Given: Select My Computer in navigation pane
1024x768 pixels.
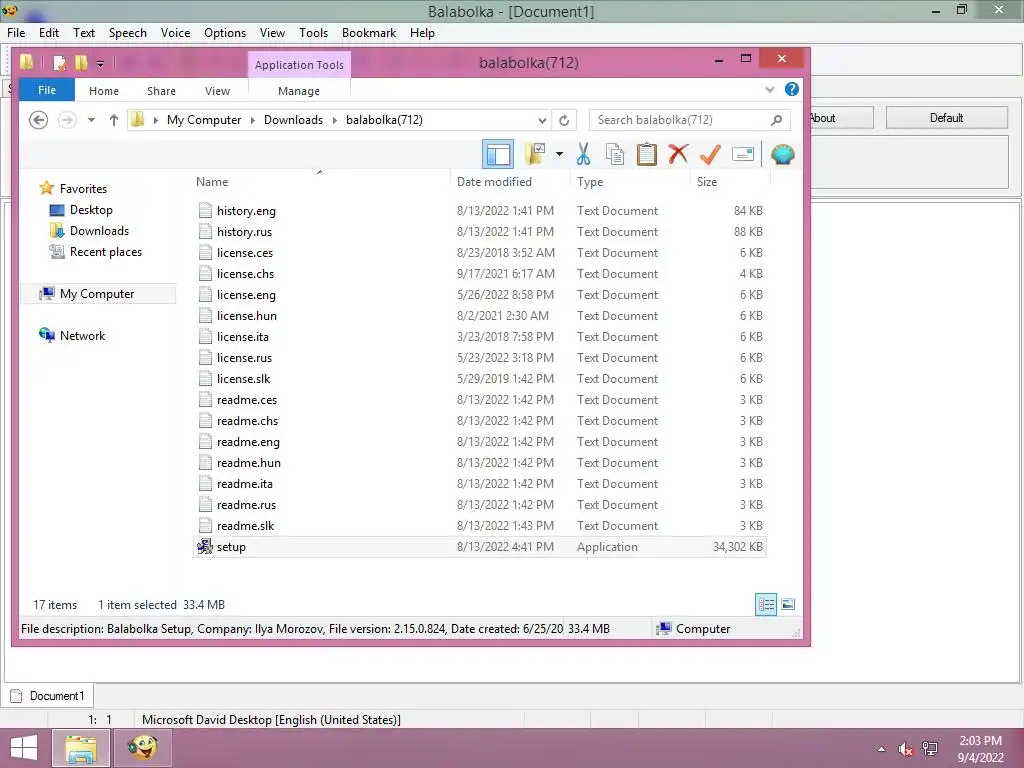Looking at the screenshot, I should 97,294.
